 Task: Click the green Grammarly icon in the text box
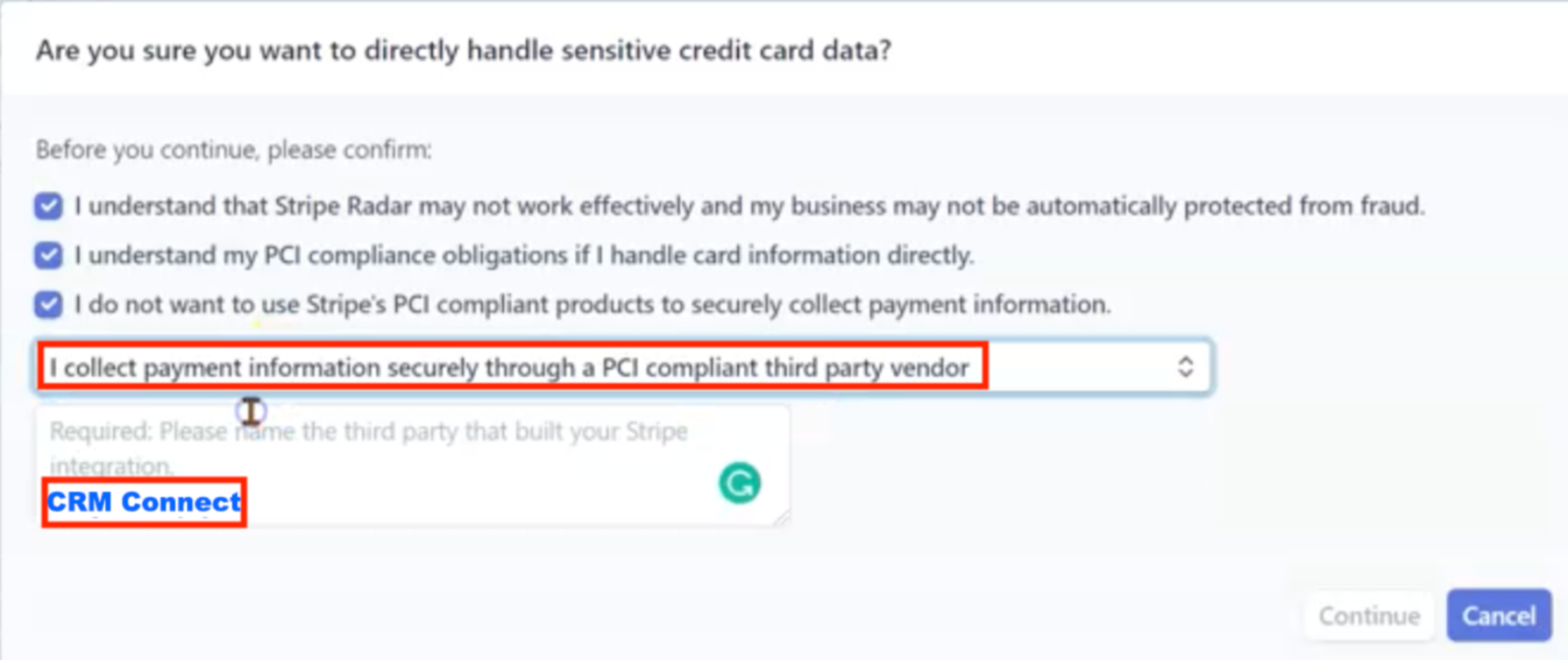[740, 483]
